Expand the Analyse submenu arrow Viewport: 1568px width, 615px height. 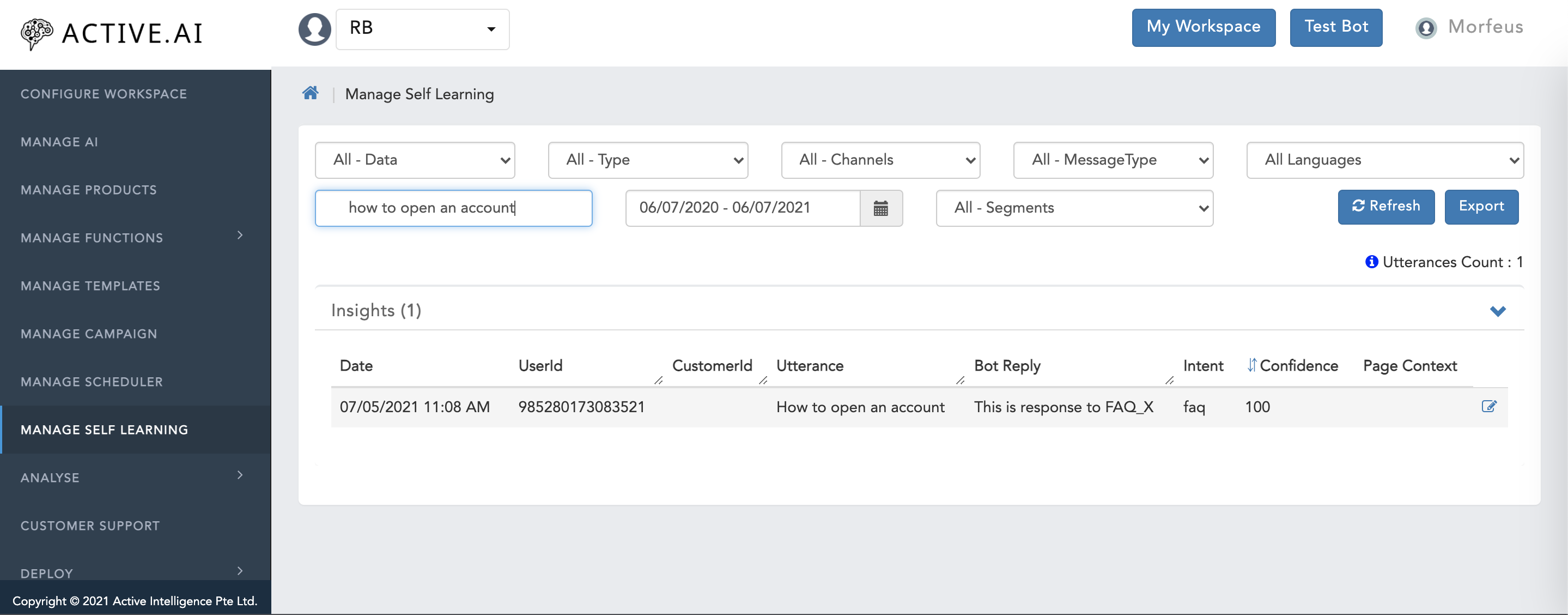[240, 475]
